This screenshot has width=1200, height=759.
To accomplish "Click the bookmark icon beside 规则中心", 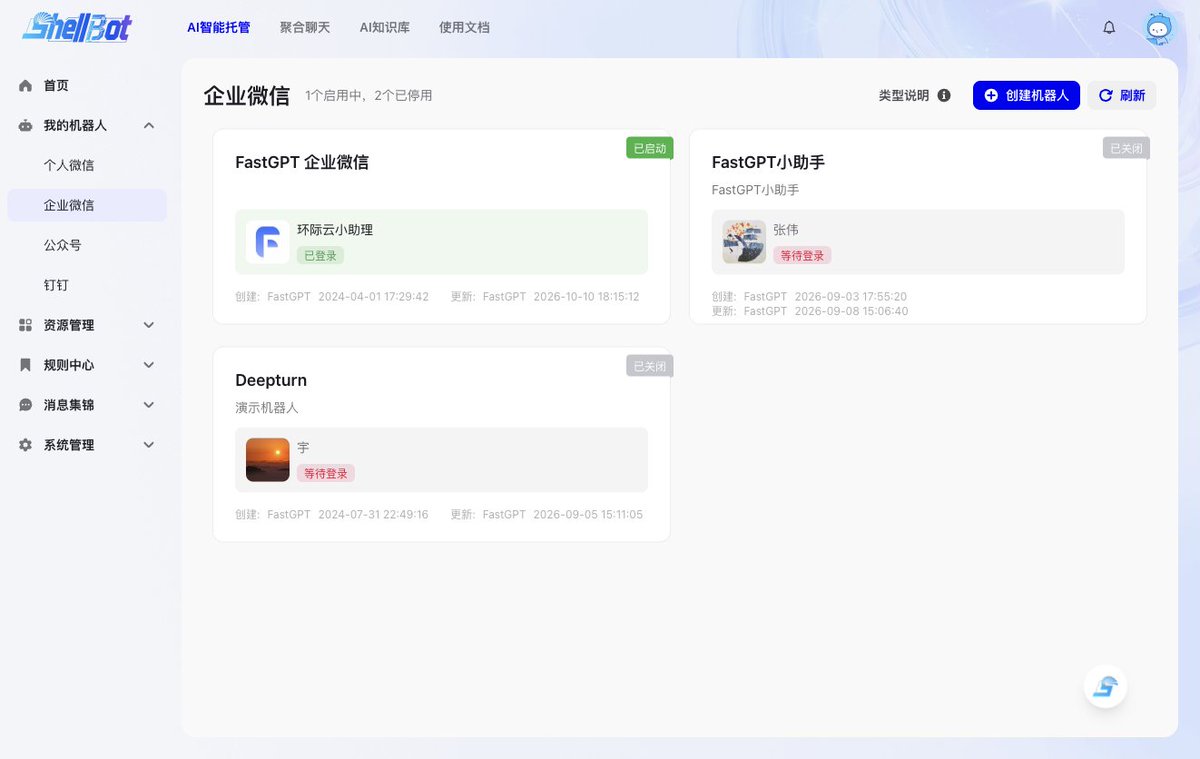I will tap(26, 366).
